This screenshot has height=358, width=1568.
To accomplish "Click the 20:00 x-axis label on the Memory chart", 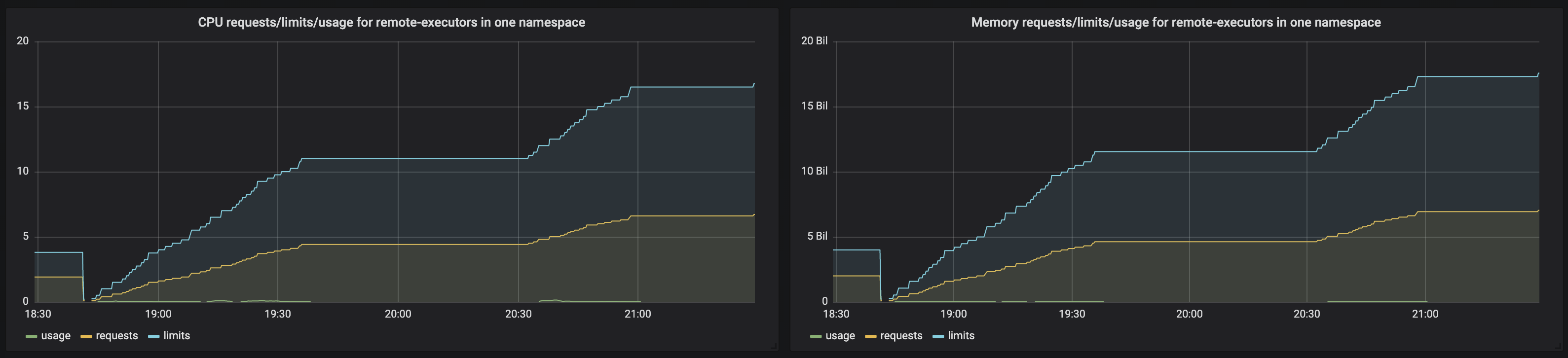I will click(1190, 314).
